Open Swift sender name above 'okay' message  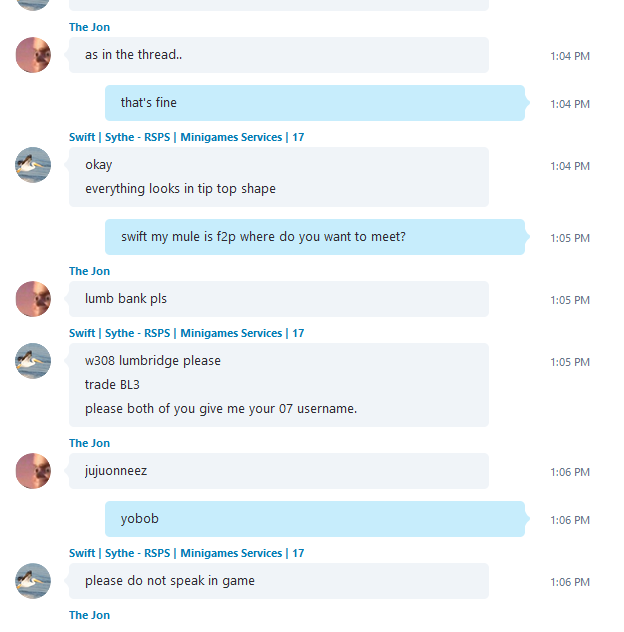(187, 137)
